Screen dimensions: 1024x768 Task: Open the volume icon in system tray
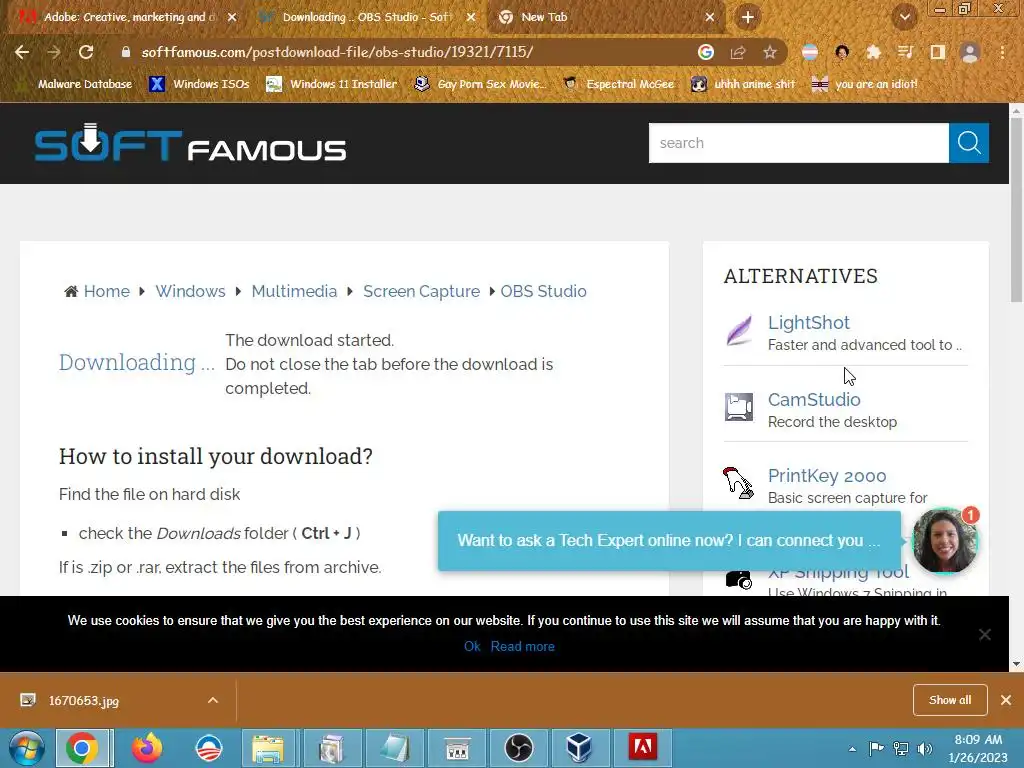pyautogui.click(x=925, y=749)
